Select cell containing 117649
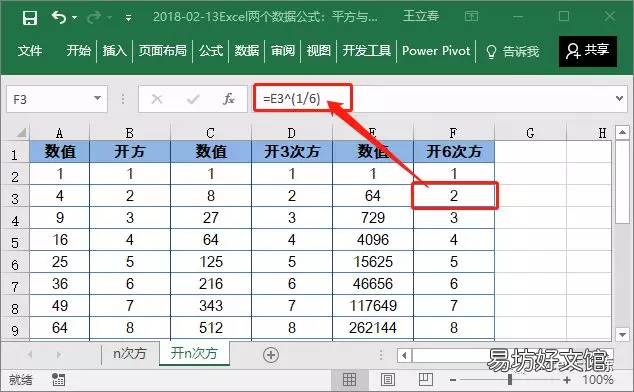The image size is (634, 392). 373,305
